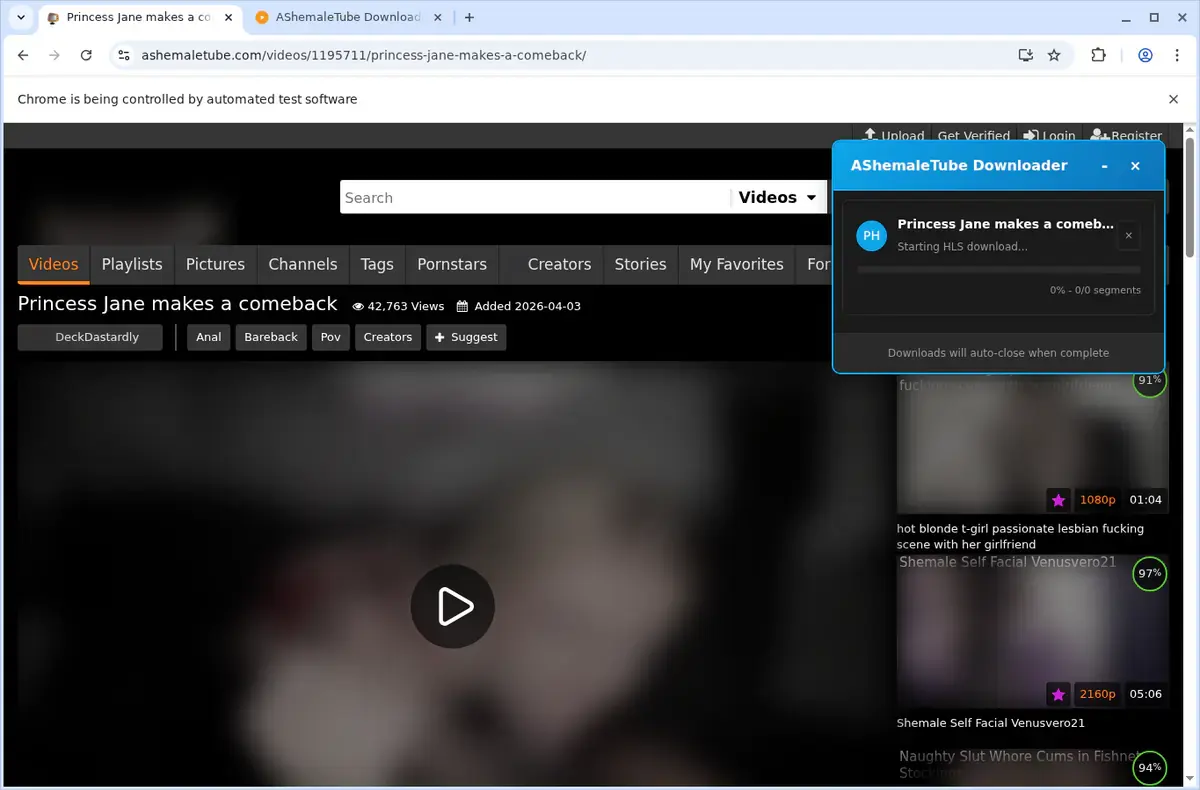
Task: Click the Pov tag button
Action: click(x=331, y=337)
